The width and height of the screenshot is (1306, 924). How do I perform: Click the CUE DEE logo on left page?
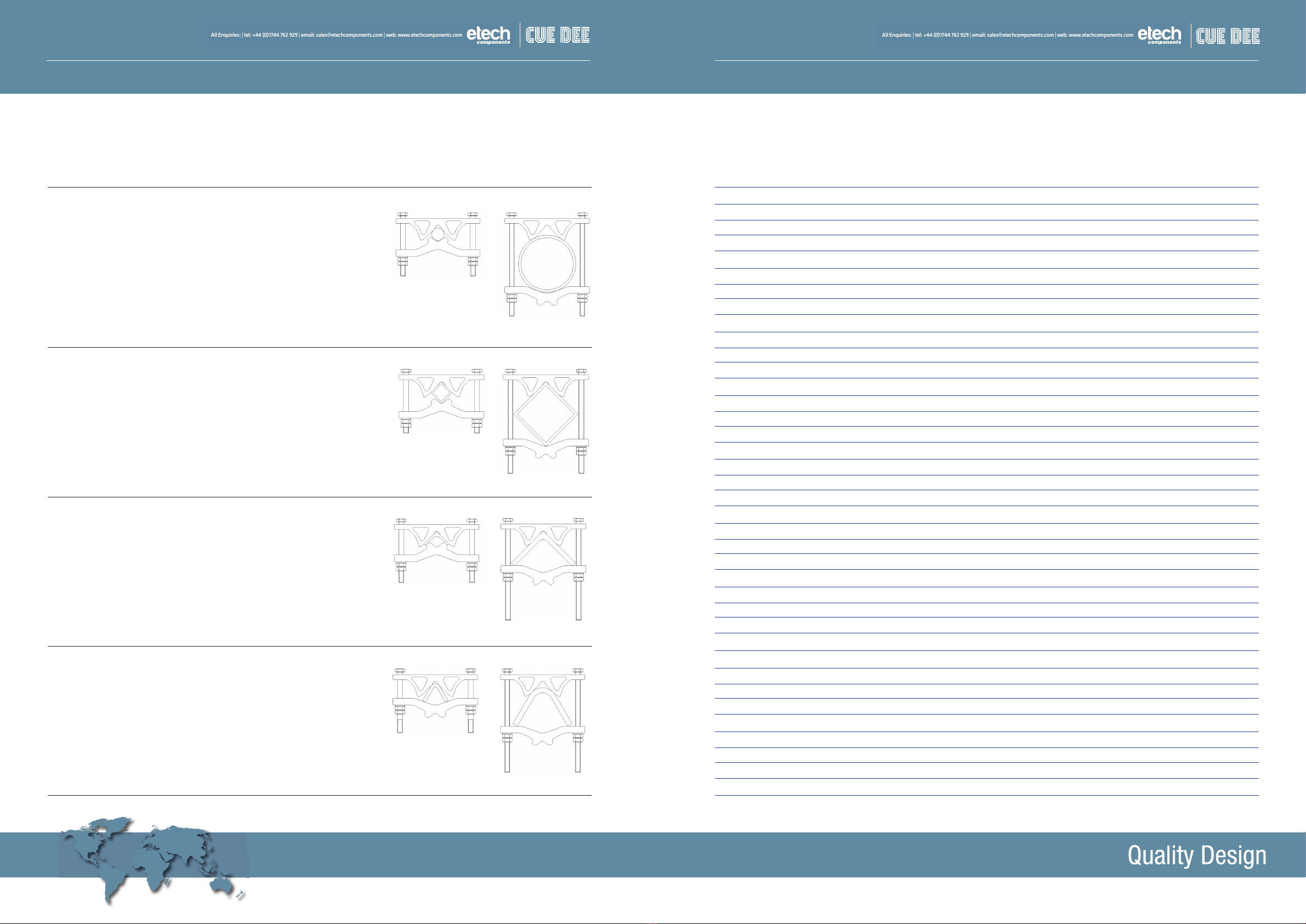pos(558,35)
